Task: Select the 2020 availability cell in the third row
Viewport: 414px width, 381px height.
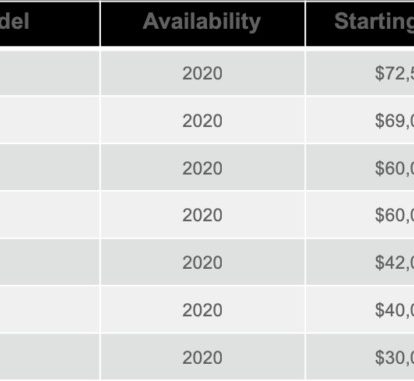Action: pyautogui.click(x=202, y=168)
